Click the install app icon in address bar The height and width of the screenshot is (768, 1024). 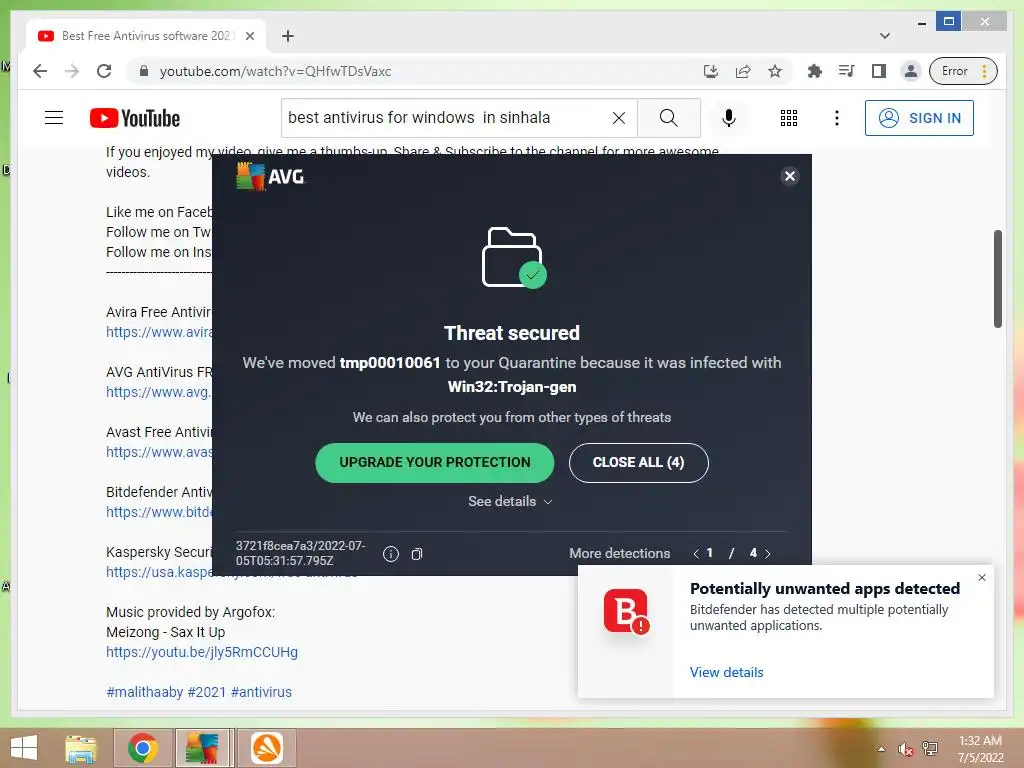click(711, 71)
